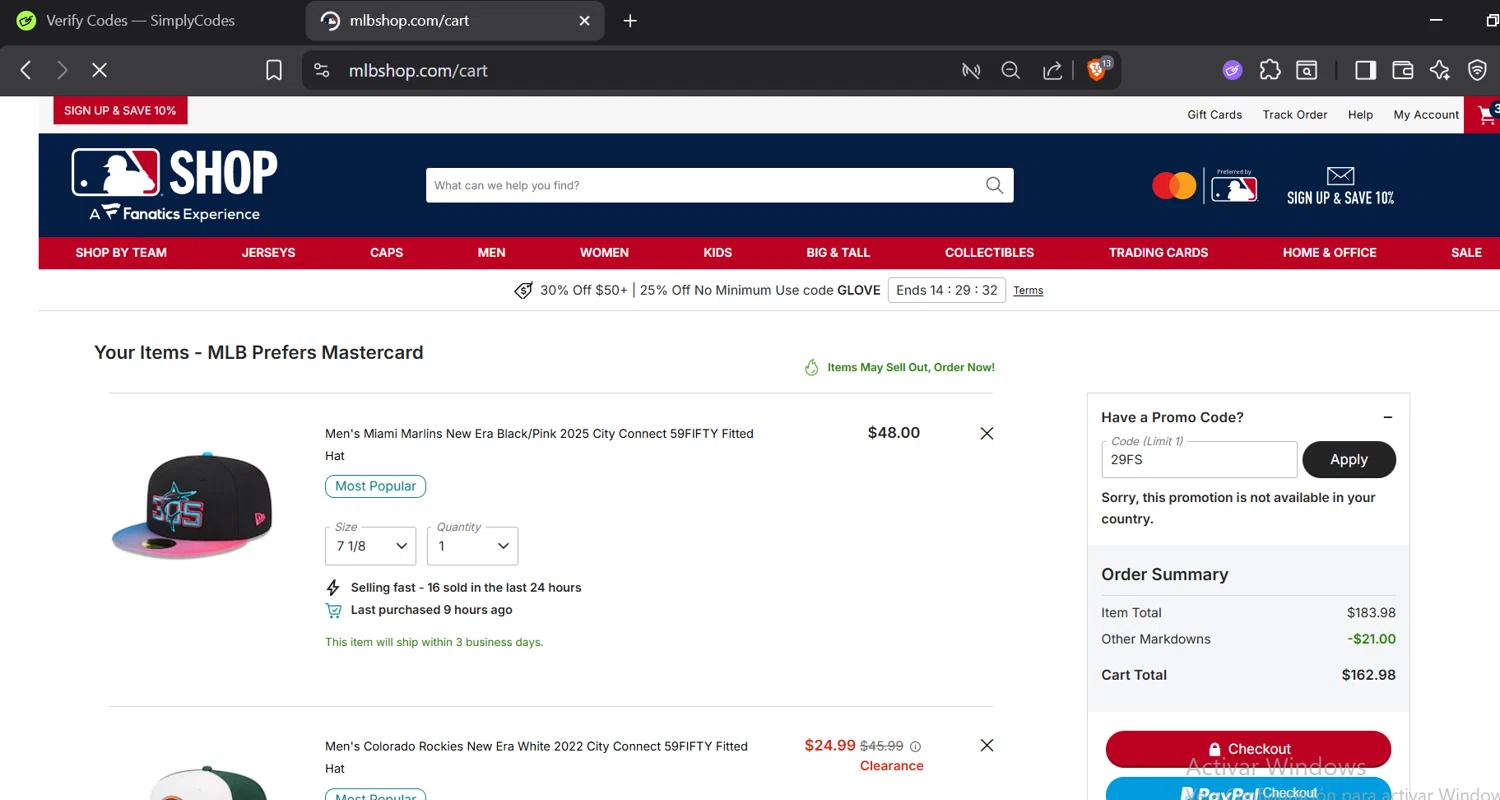
Task: Open the Gift Cards link
Action: [1214, 115]
